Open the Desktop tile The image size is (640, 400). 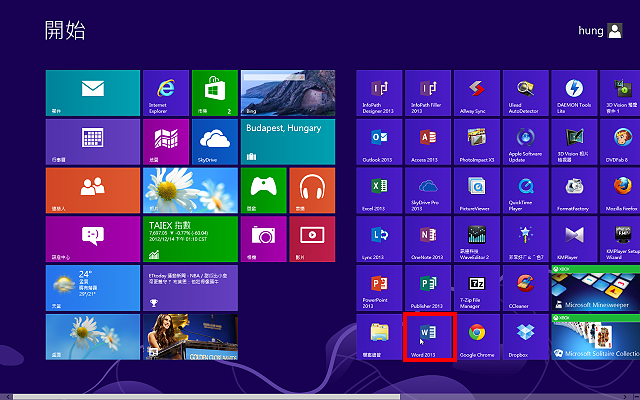pyautogui.click(x=93, y=337)
